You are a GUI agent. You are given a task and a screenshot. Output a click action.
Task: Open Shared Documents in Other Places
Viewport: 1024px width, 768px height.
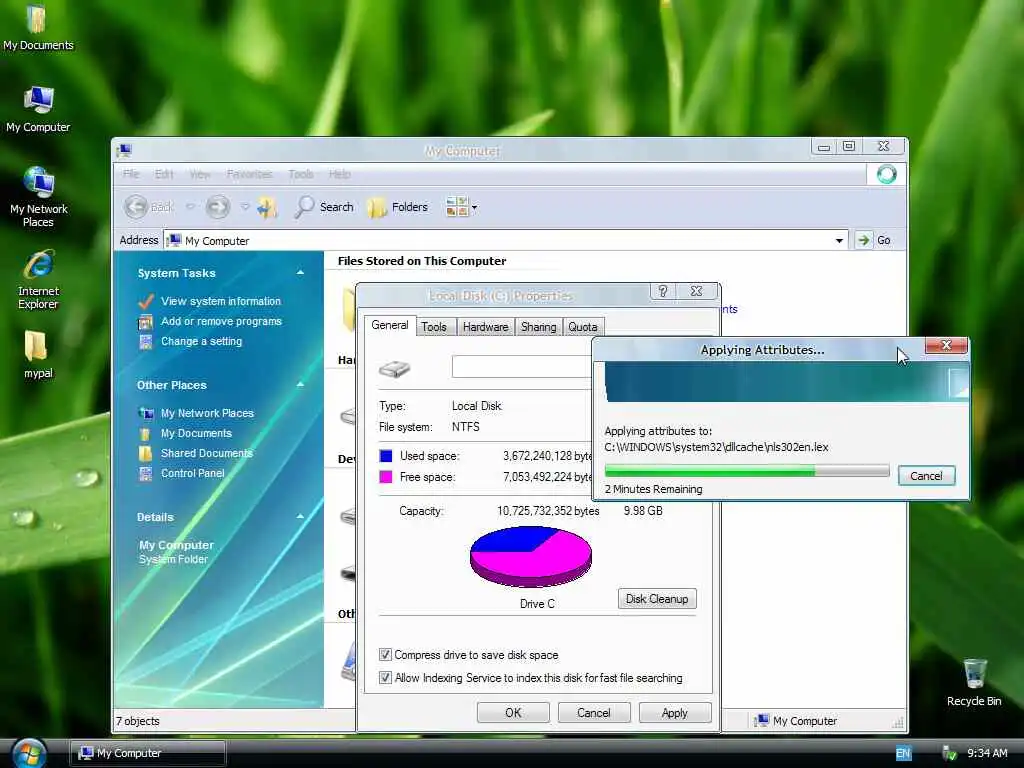[x=206, y=453]
